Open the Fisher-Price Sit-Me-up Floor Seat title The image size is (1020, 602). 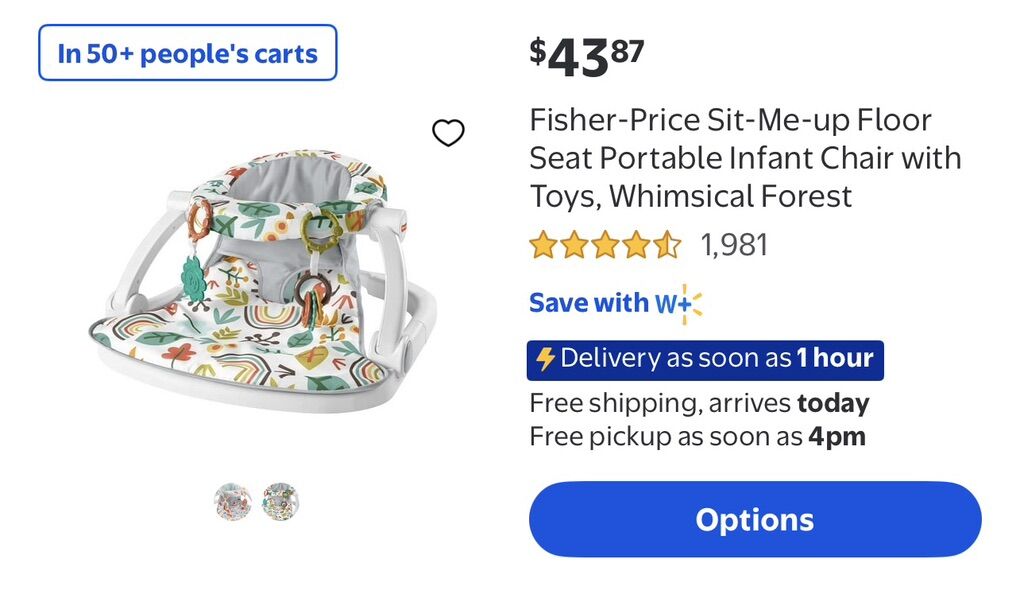point(745,158)
